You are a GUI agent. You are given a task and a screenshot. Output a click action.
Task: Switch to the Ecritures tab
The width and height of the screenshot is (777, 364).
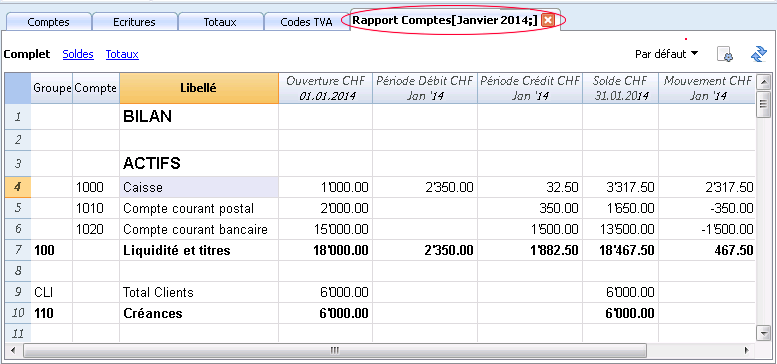tap(134, 22)
